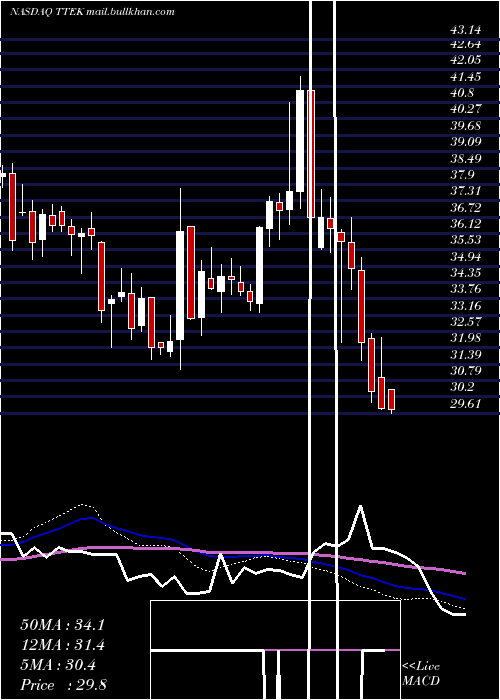This screenshot has width=500, height=700.
Task: Click the peak of the white indicator line
Action: (x=360, y=507)
